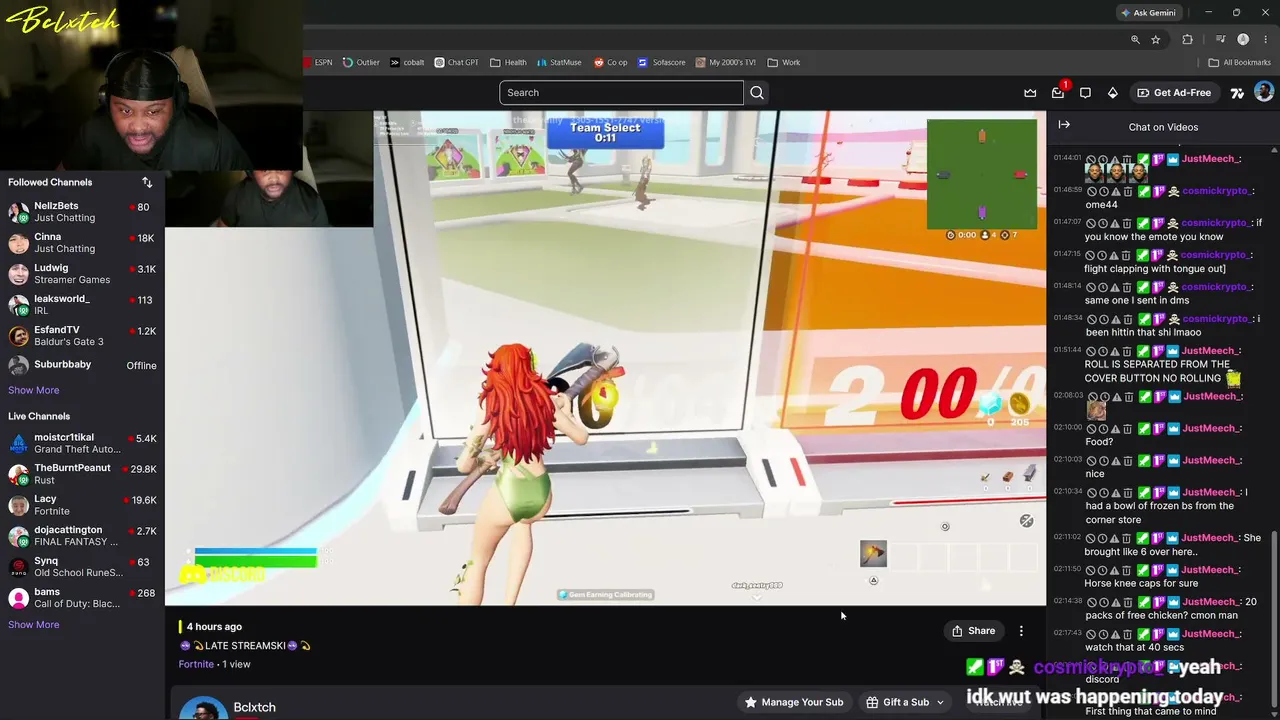Image resolution: width=1280 pixels, height=720 pixels.
Task: Open the Sofascore bookmark
Action: tap(662, 62)
